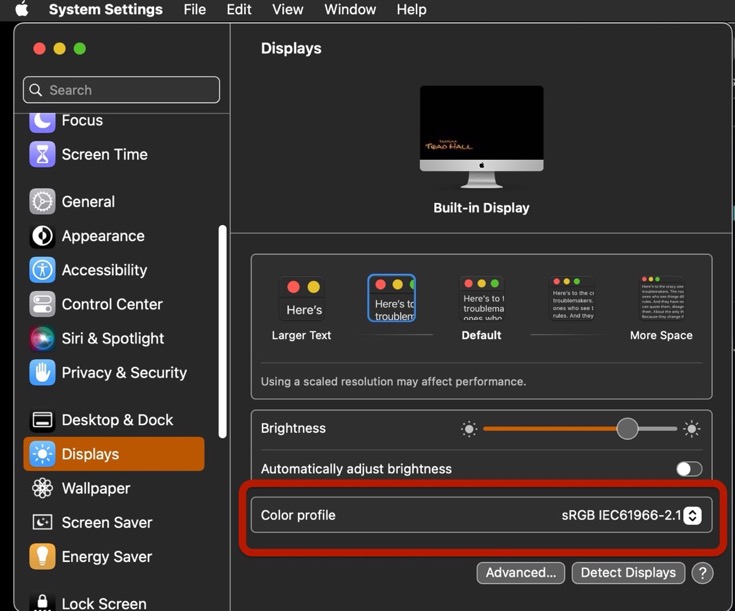
Task: Select the More Space resolution thumbnail
Action: (662, 298)
